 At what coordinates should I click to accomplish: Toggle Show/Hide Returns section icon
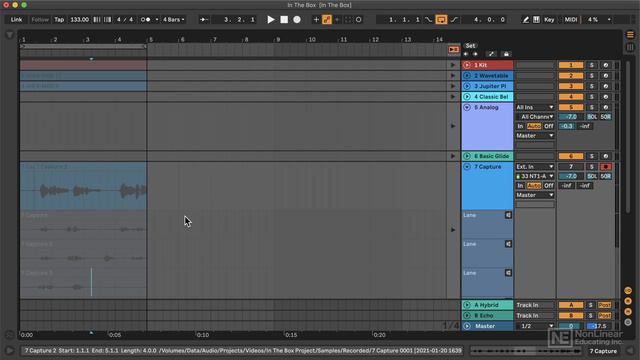point(628,301)
